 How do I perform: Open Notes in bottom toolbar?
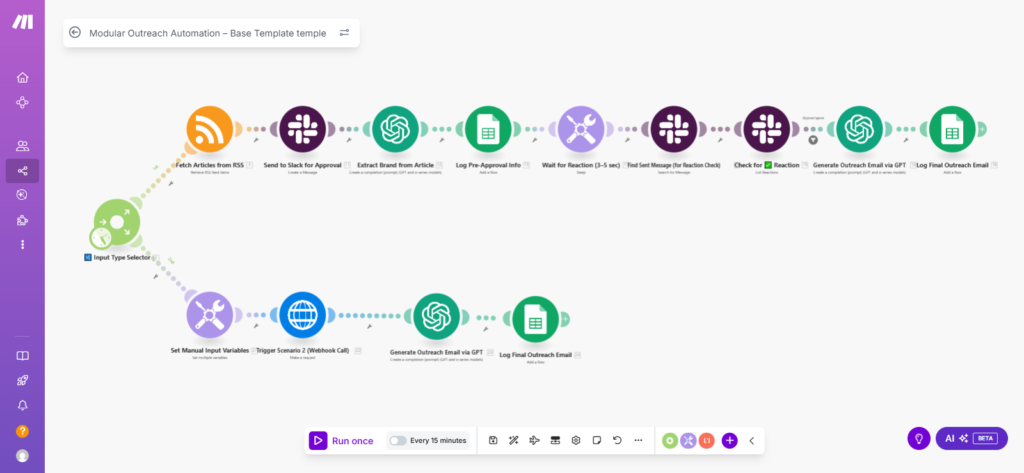pyautogui.click(x=596, y=440)
